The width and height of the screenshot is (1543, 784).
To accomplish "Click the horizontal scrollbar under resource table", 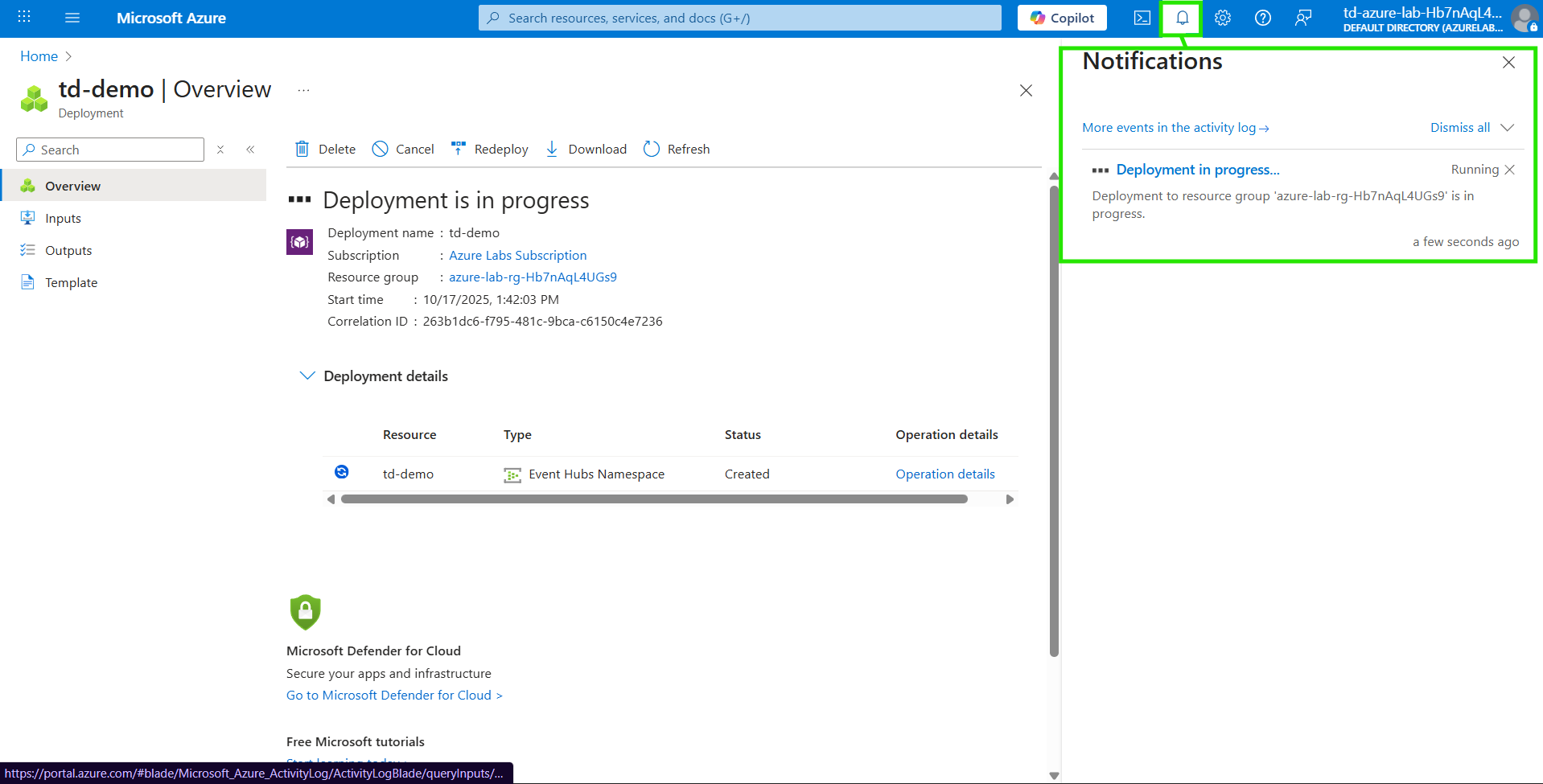I will [653, 499].
